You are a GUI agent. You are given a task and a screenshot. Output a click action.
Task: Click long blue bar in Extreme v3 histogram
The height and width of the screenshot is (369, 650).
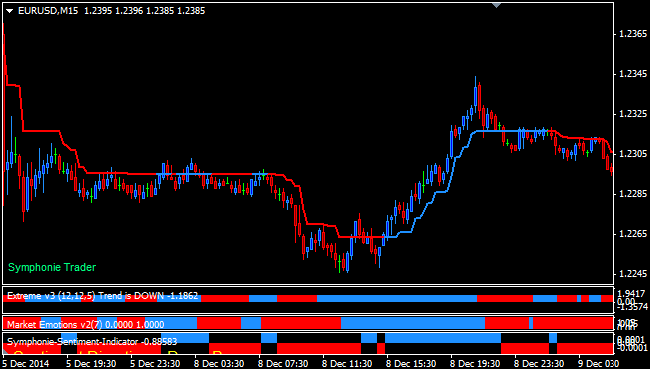(x=397, y=298)
